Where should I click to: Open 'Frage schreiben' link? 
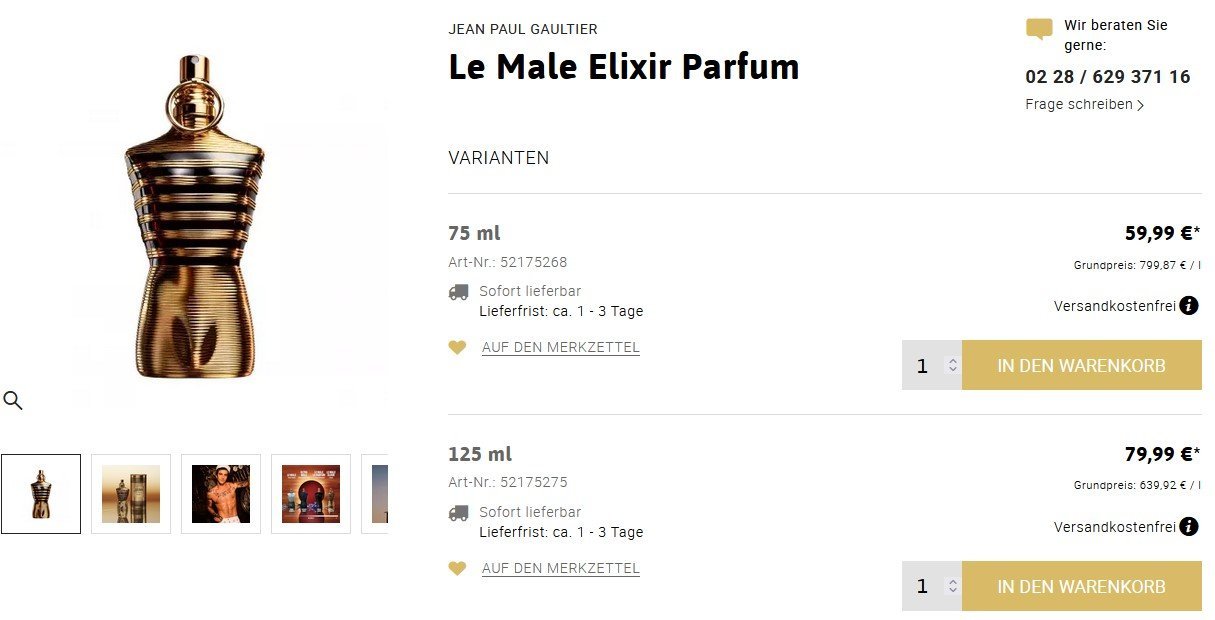(x=1084, y=105)
